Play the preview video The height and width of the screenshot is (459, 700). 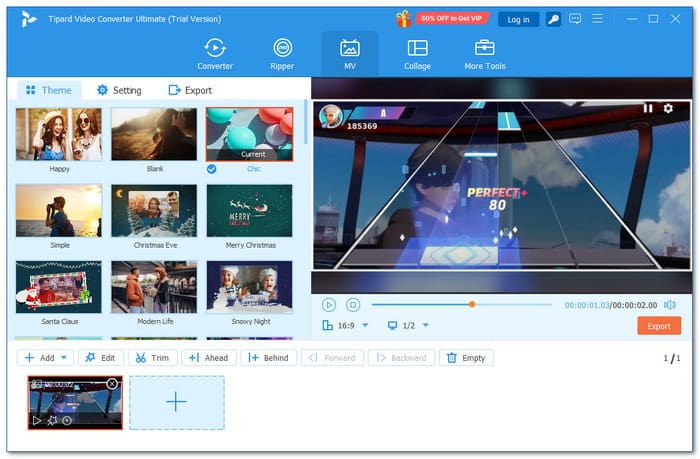pyautogui.click(x=329, y=305)
